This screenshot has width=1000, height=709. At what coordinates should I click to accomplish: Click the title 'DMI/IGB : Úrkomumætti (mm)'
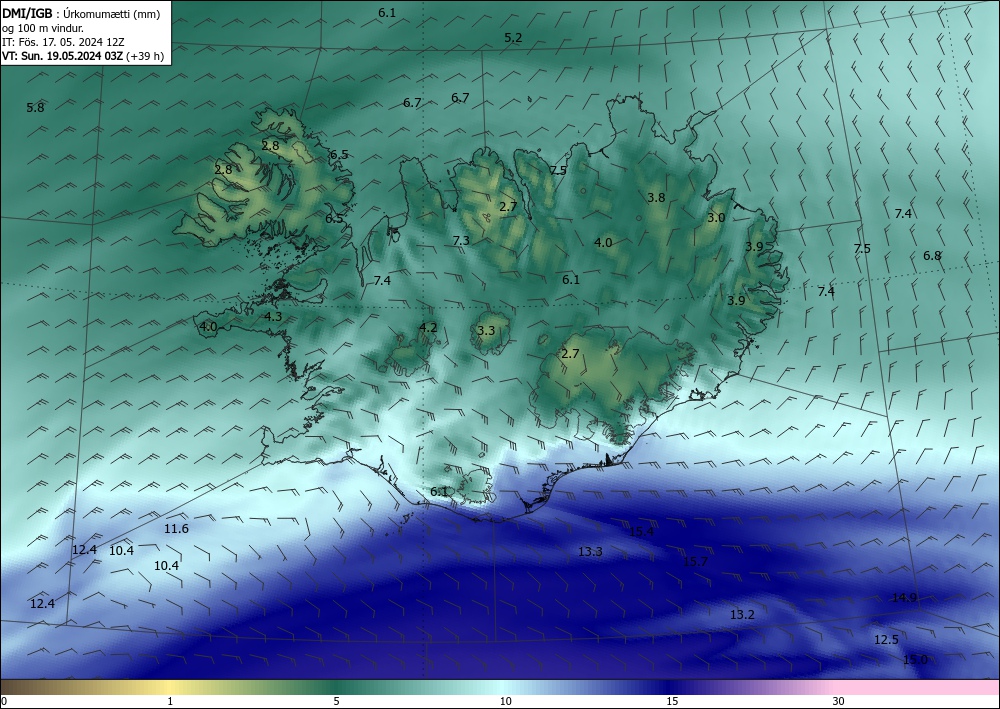81,13
